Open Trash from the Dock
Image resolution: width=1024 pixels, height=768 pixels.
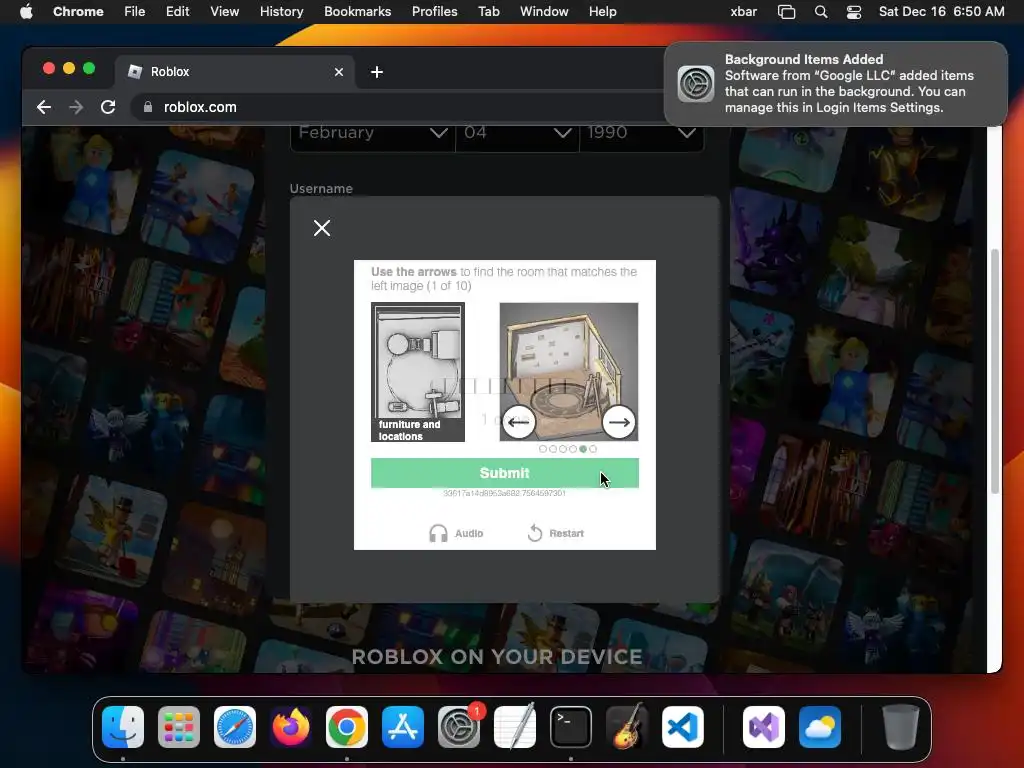point(901,727)
